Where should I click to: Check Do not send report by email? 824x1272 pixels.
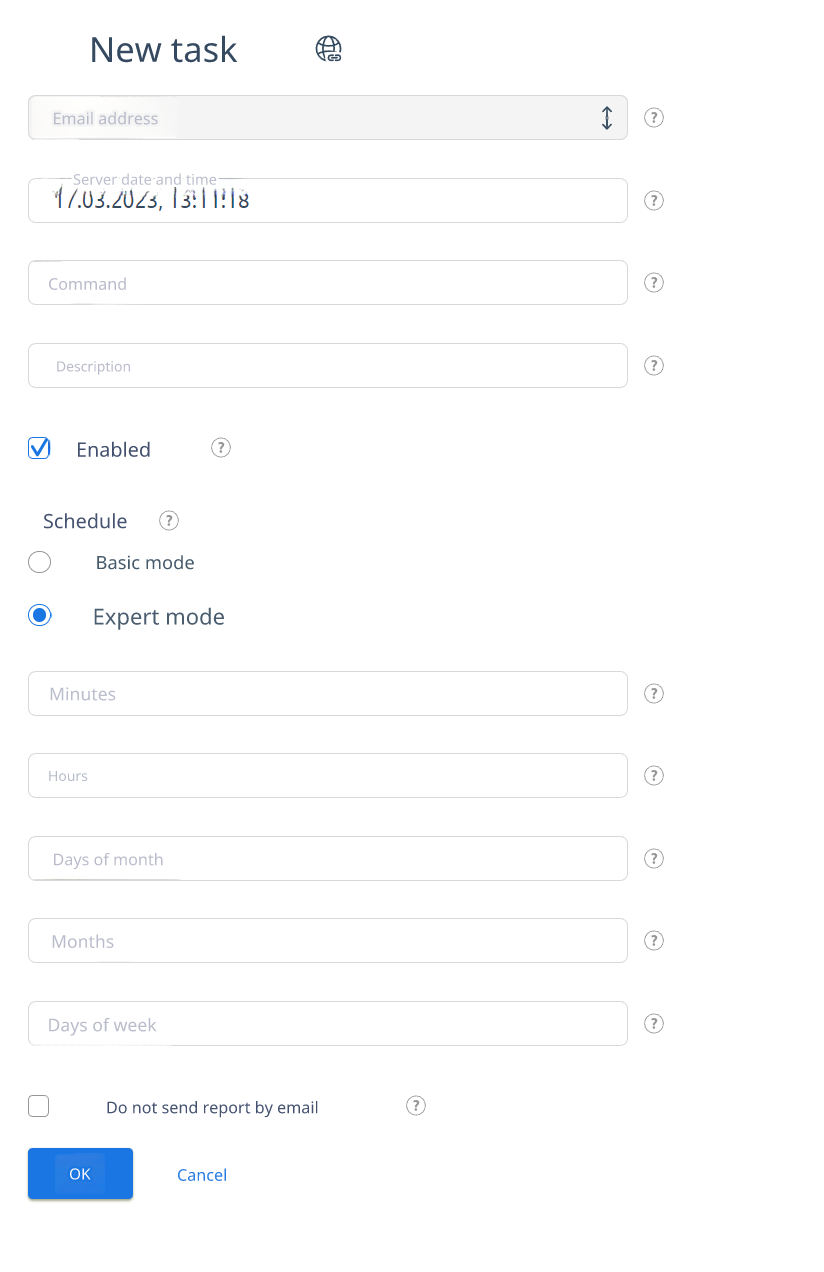point(39,1106)
